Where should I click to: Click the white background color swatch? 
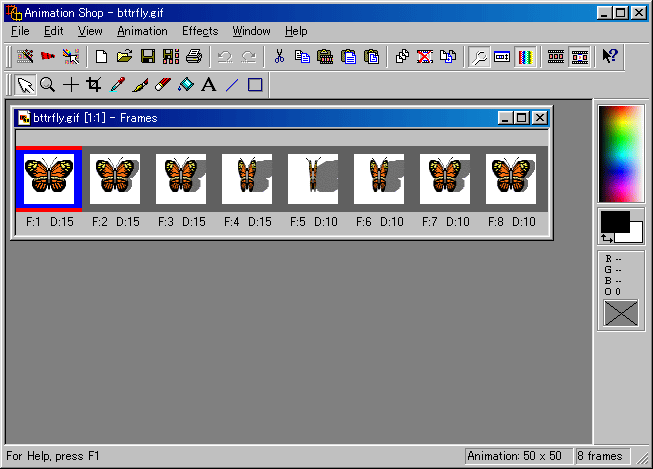[634, 235]
